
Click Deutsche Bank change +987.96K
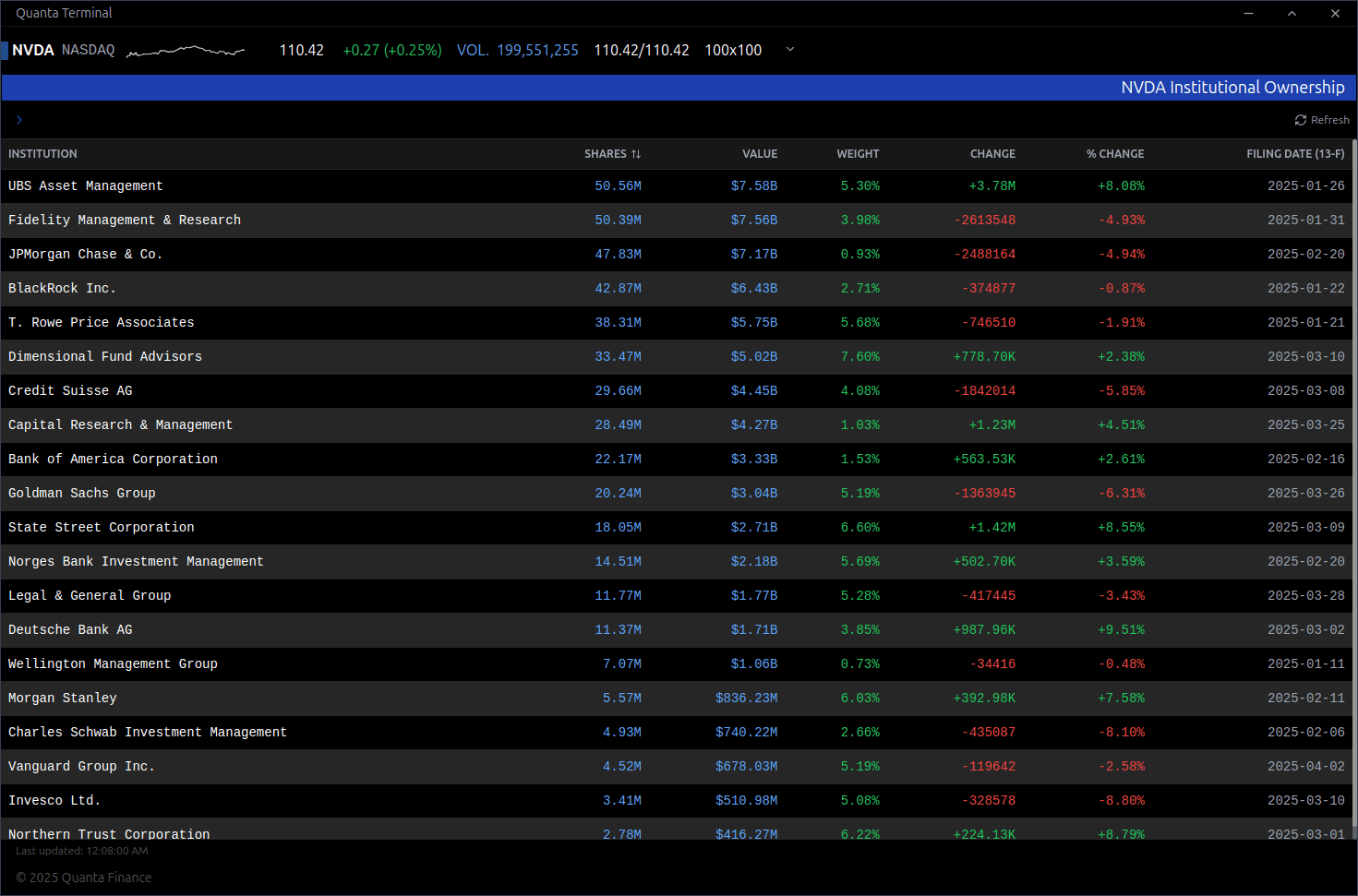point(984,630)
